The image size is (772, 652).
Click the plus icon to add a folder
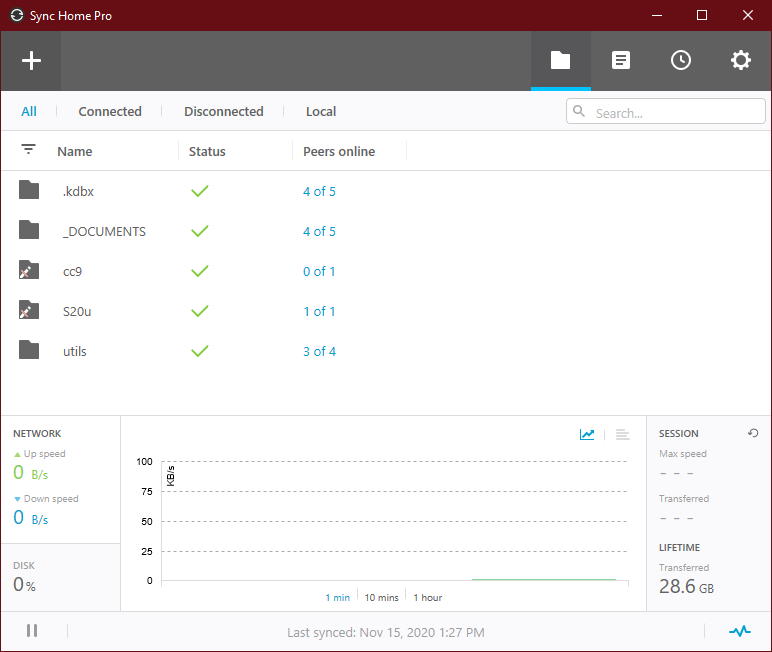coord(31,61)
